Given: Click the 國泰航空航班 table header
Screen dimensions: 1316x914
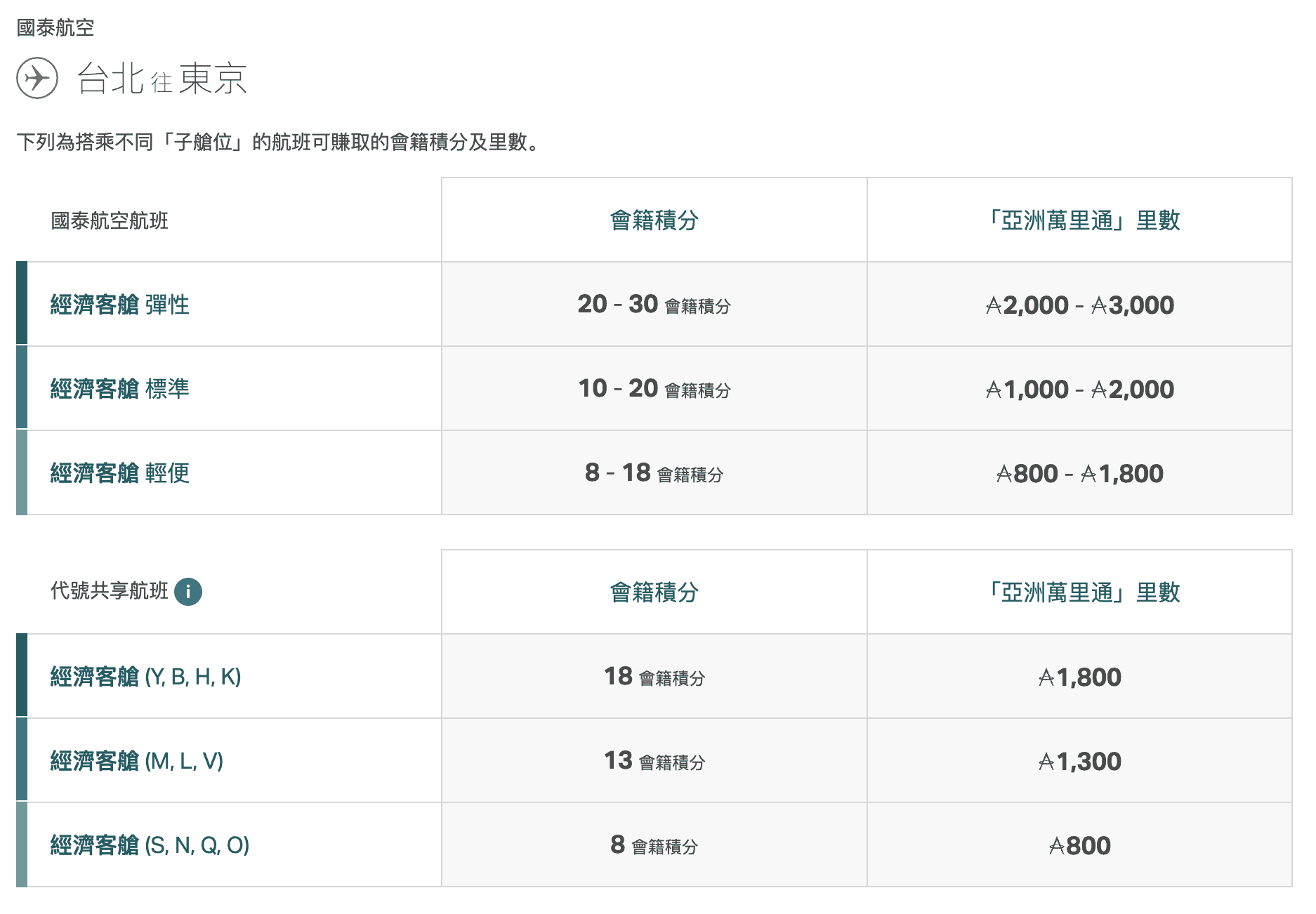Looking at the screenshot, I should point(110,221).
